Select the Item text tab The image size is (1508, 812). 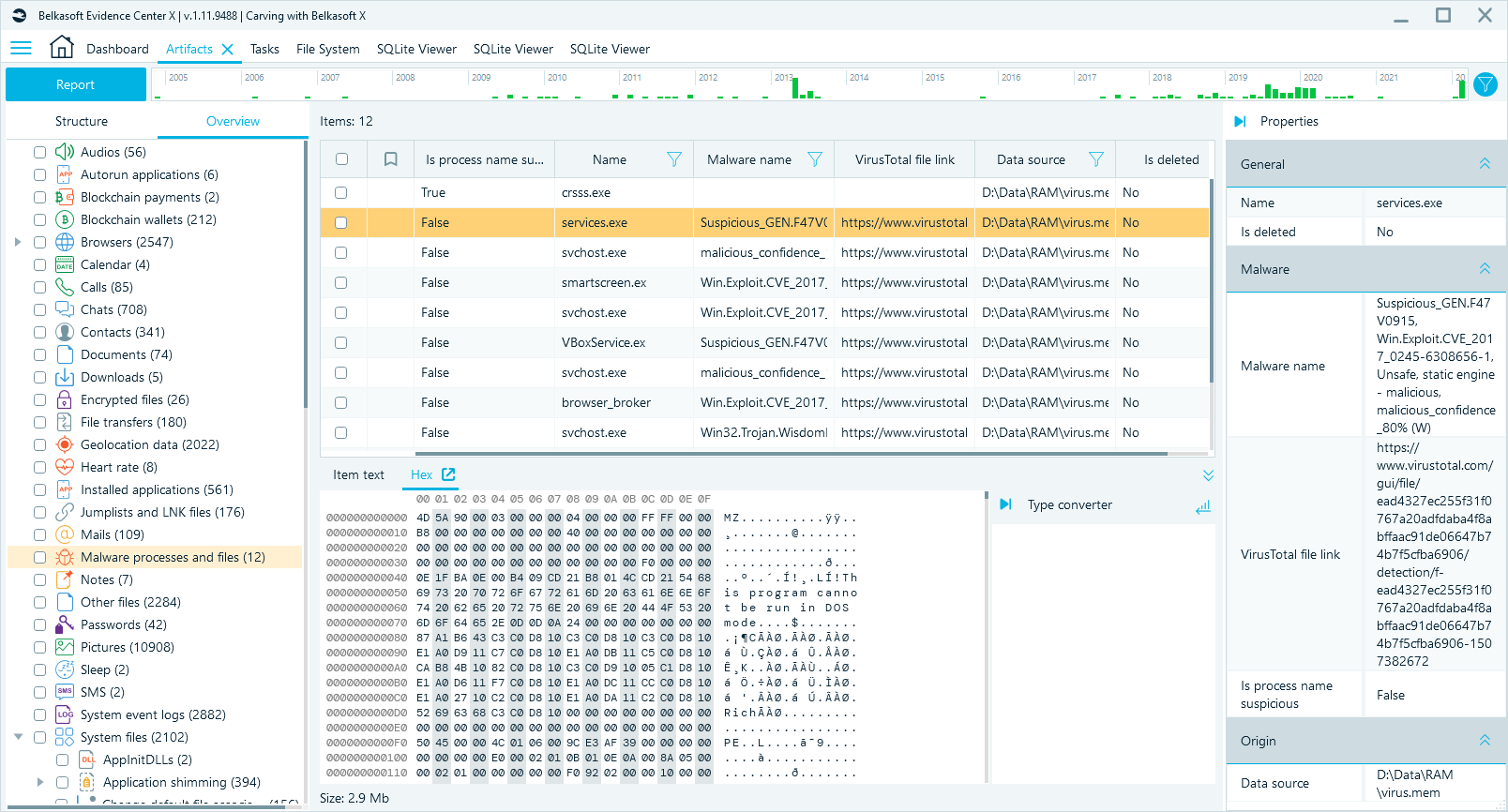[x=358, y=474]
